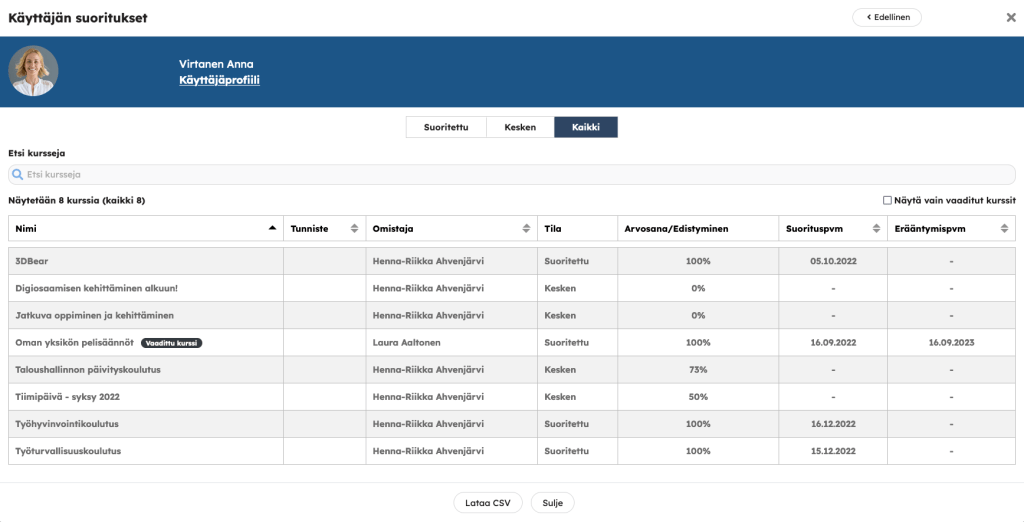
Task: Switch to the Suoritettu tab
Action: pos(445,127)
